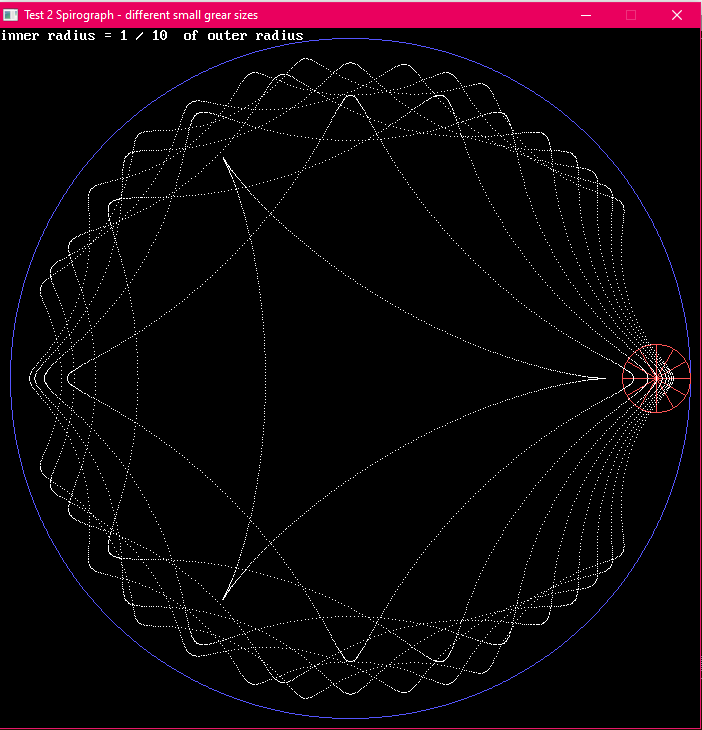Click the red inner gear circle
Viewport: 702px width, 730px height.
(656, 379)
